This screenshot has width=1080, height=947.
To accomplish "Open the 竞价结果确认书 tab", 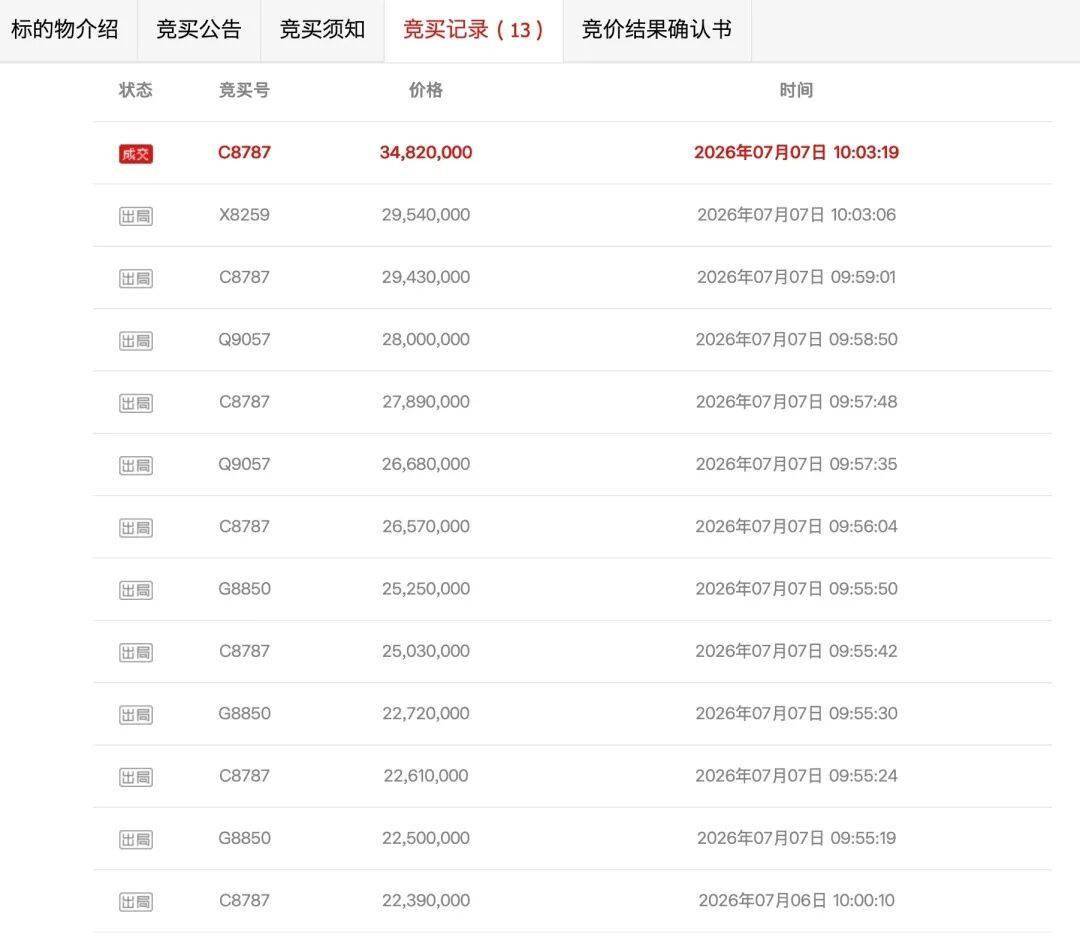I will click(656, 30).
